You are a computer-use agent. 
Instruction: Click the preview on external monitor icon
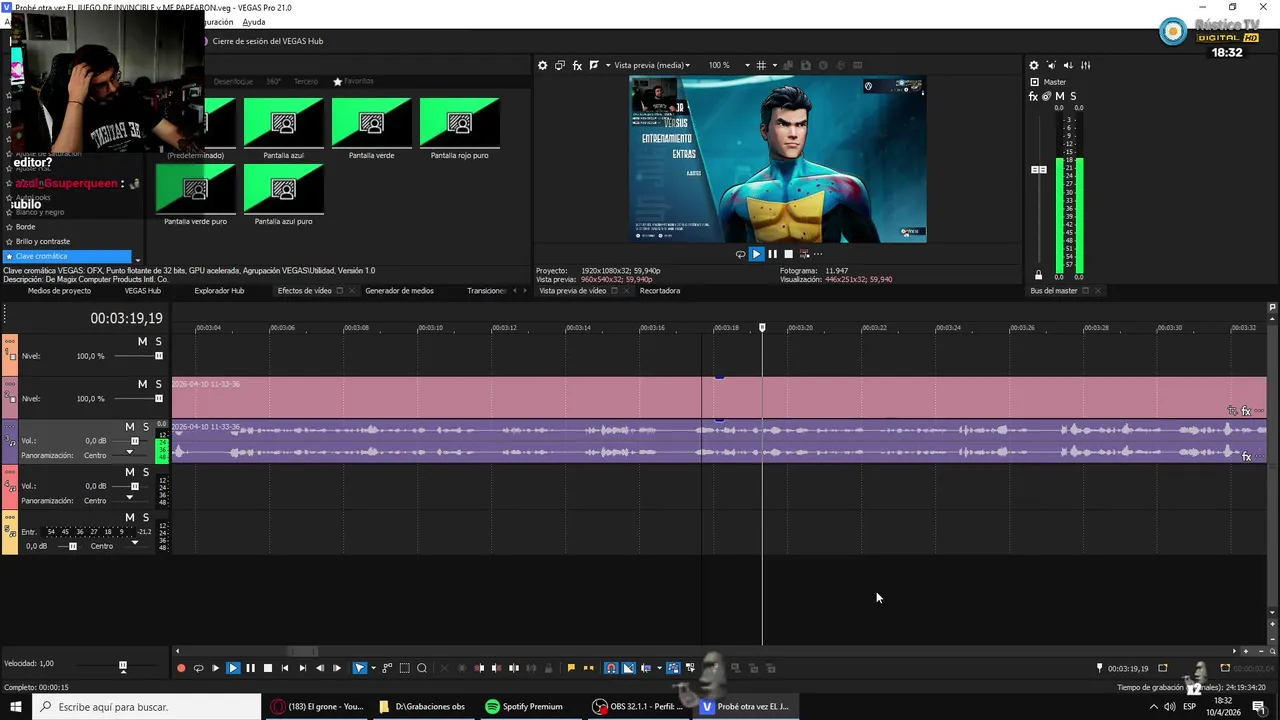coord(560,65)
